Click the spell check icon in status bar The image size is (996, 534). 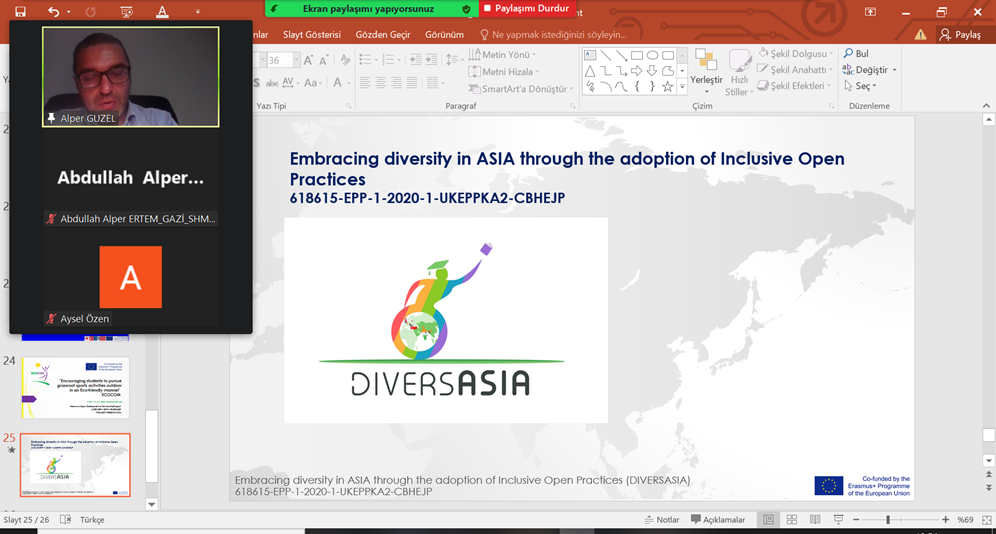click(65, 520)
